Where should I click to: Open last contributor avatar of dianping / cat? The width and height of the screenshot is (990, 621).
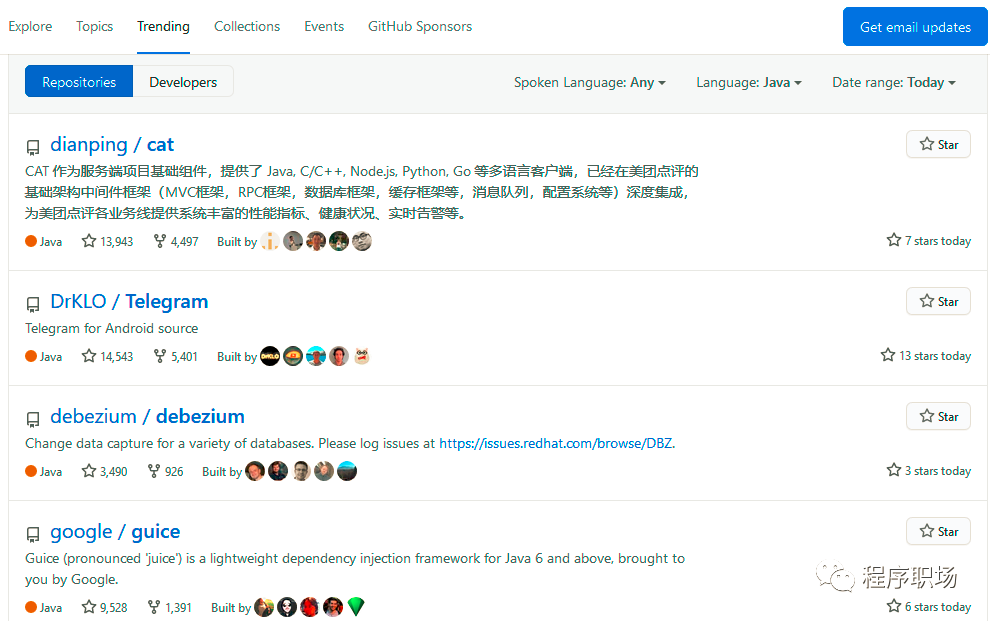362,241
